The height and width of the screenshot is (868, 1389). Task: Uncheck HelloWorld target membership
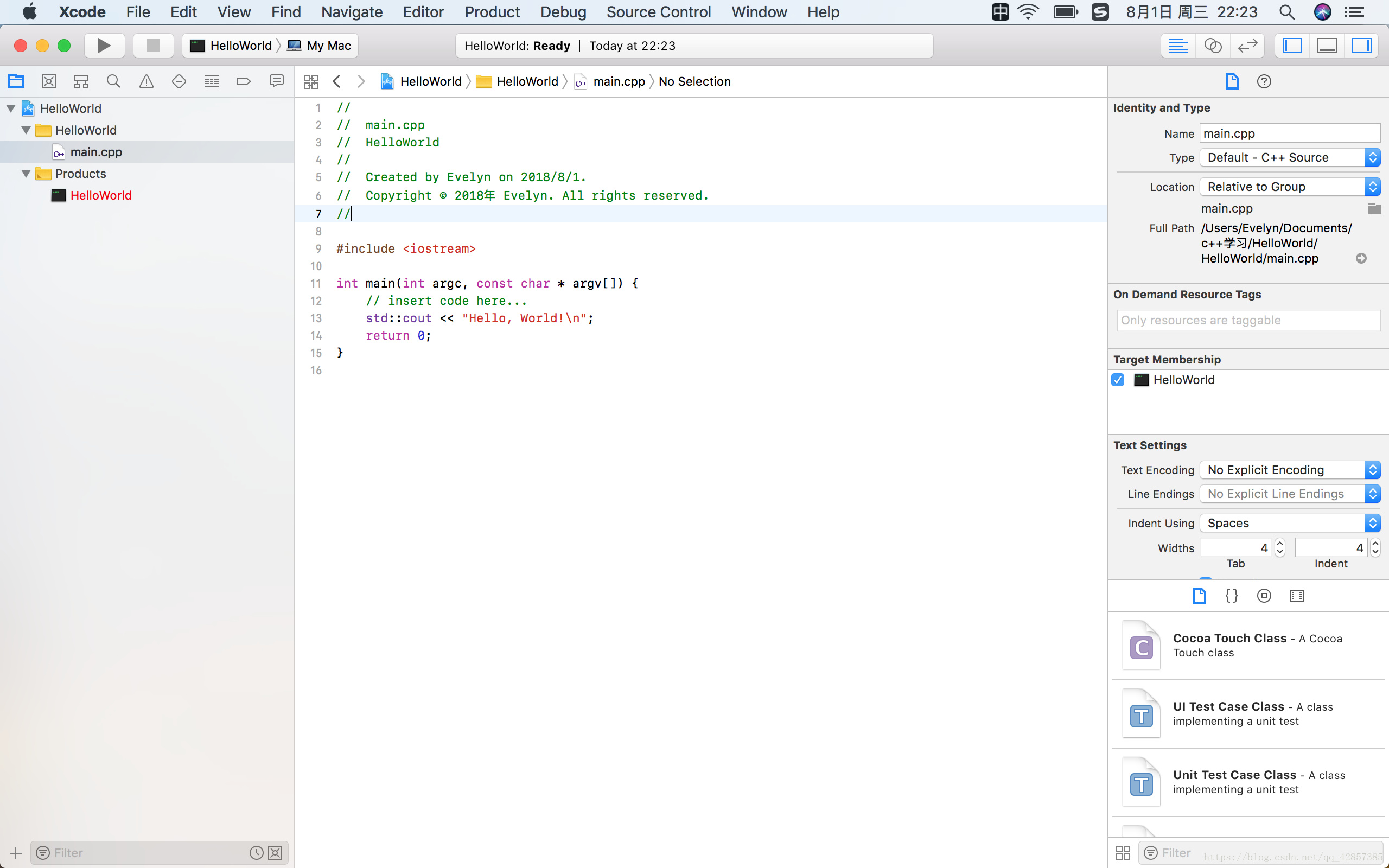[x=1118, y=379]
